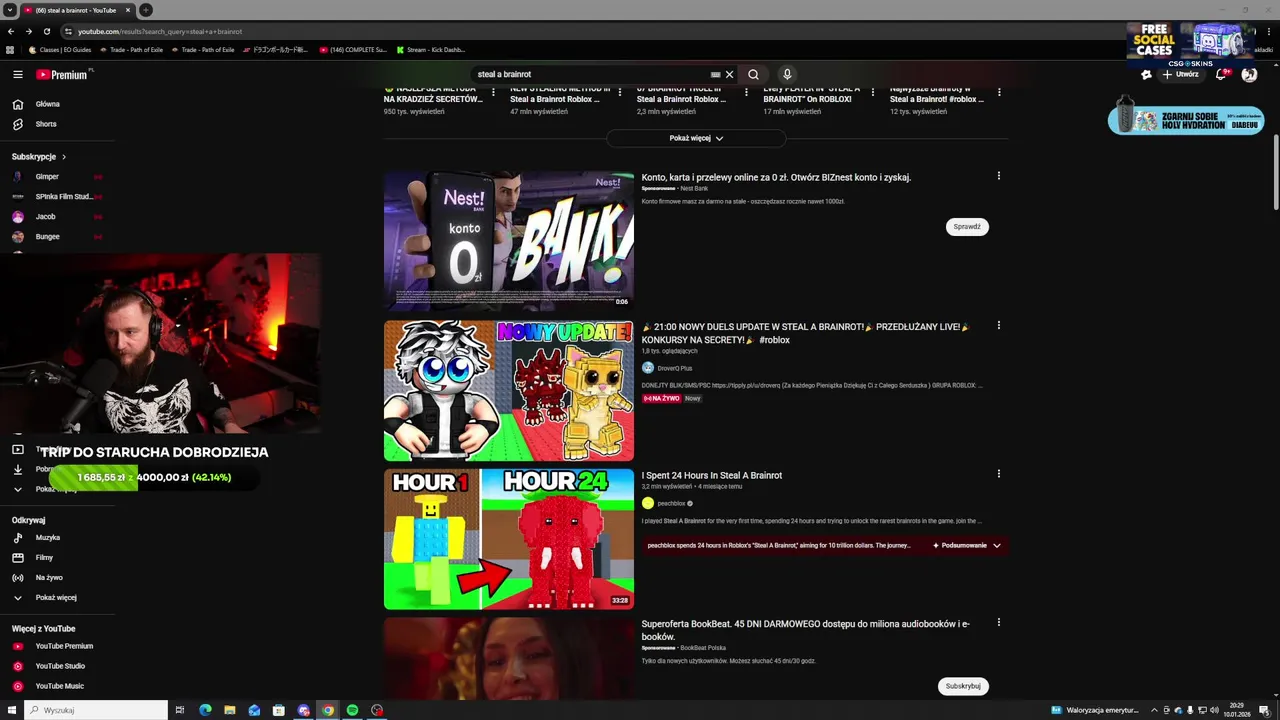Click the Utwórz create button
Image resolution: width=1280 pixels, height=720 pixels.
click(x=1180, y=74)
